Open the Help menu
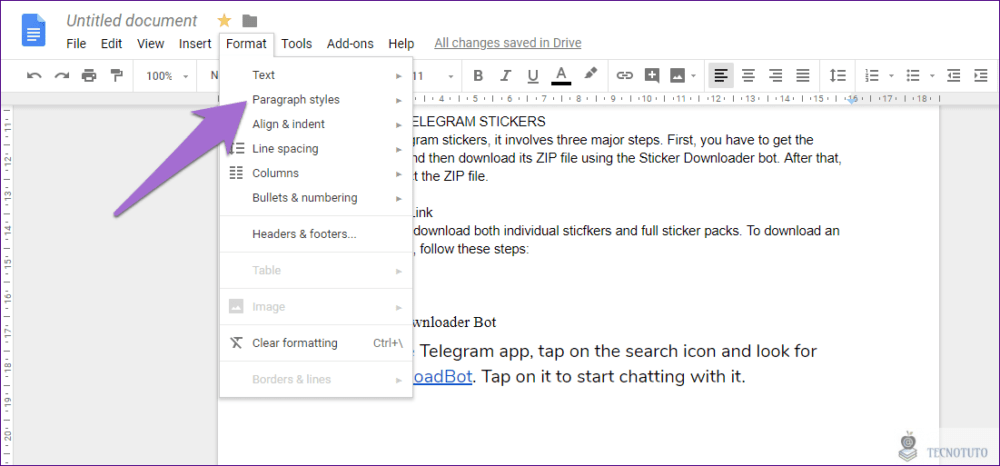1000x466 pixels. click(401, 44)
